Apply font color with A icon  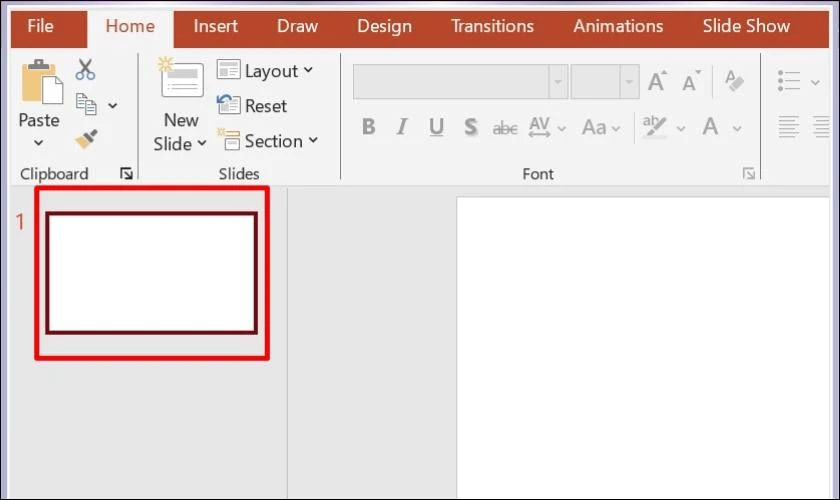click(x=710, y=127)
